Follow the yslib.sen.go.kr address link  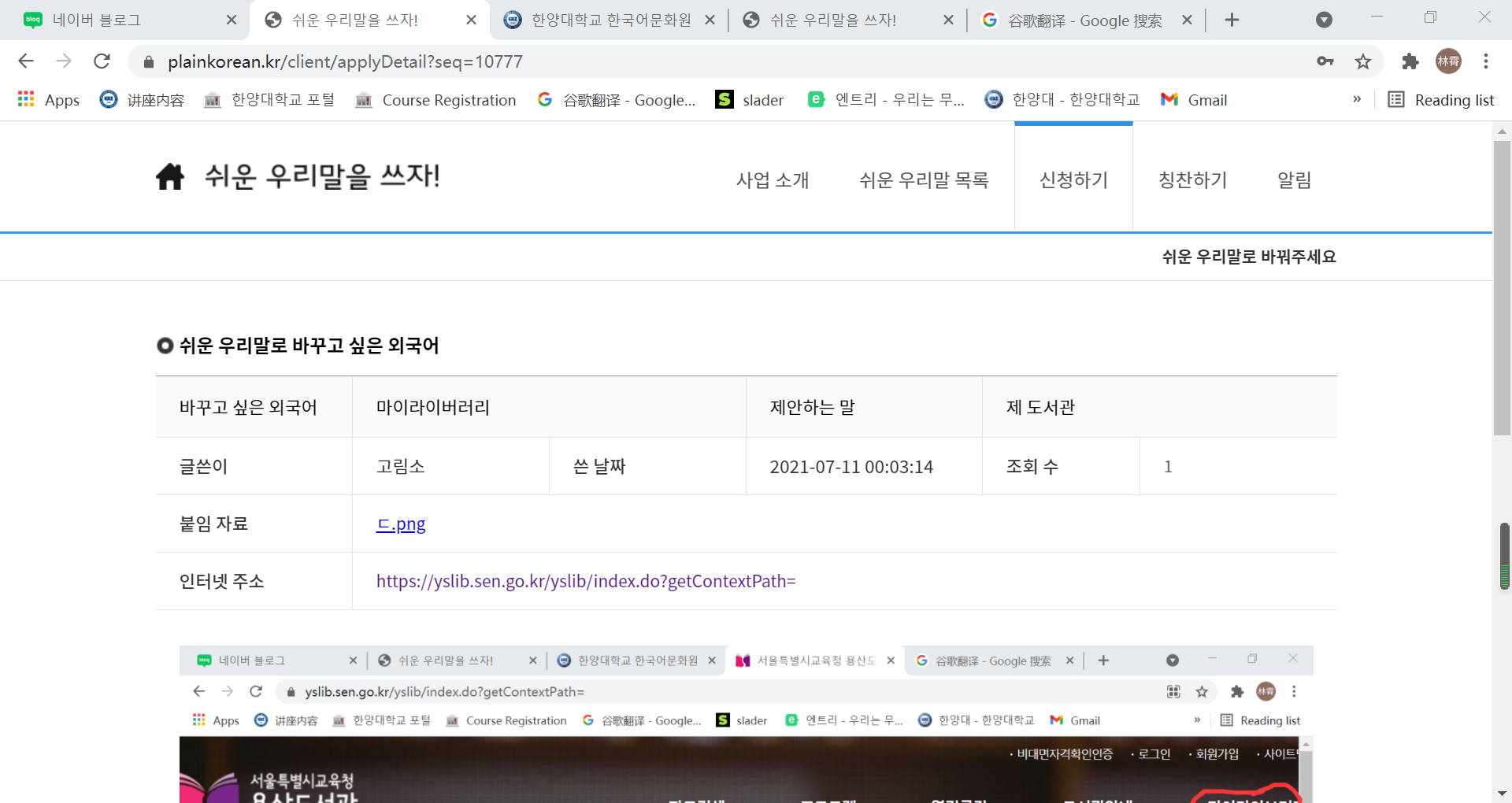click(x=586, y=581)
